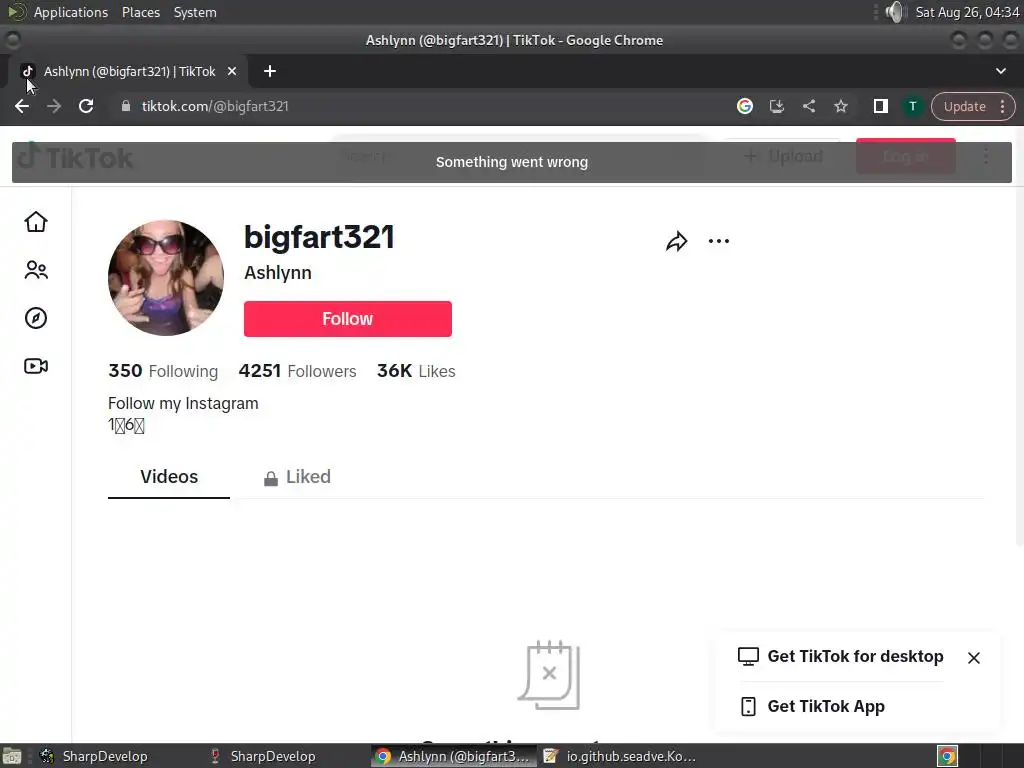Image resolution: width=1024 pixels, height=768 pixels.
Task: Open the TikTok Home sidebar icon
Action: (x=36, y=222)
